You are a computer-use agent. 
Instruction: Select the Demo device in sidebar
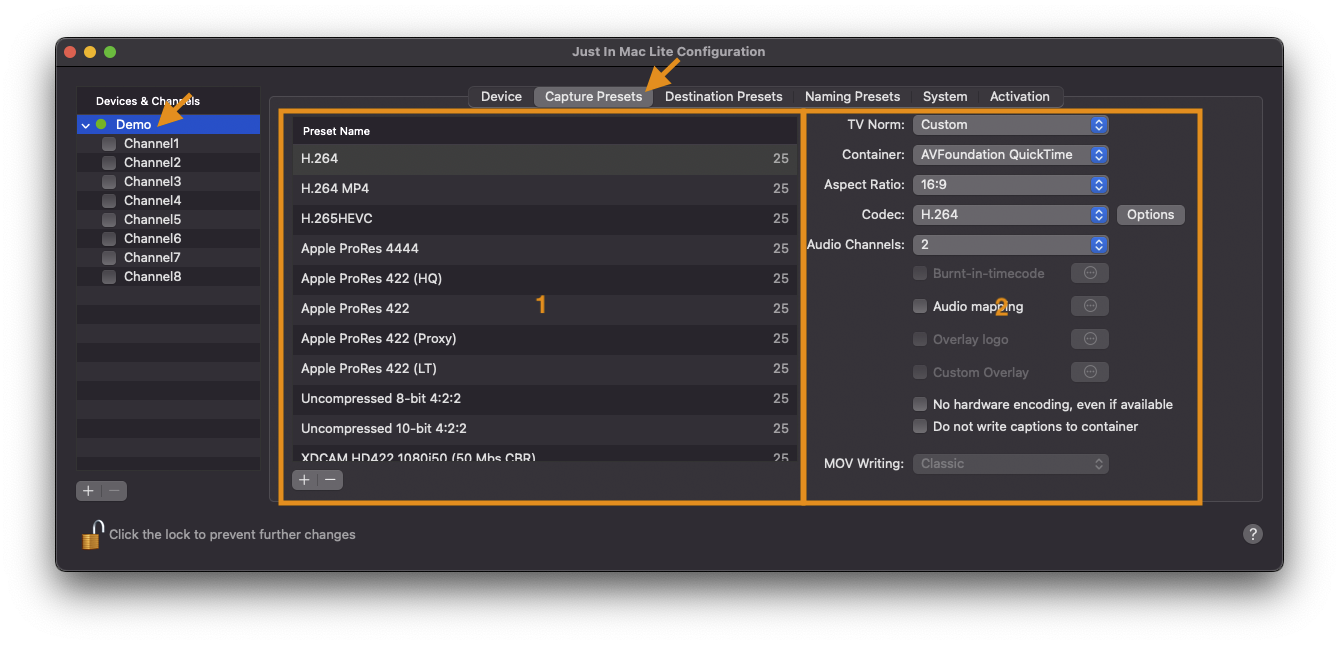pos(168,125)
